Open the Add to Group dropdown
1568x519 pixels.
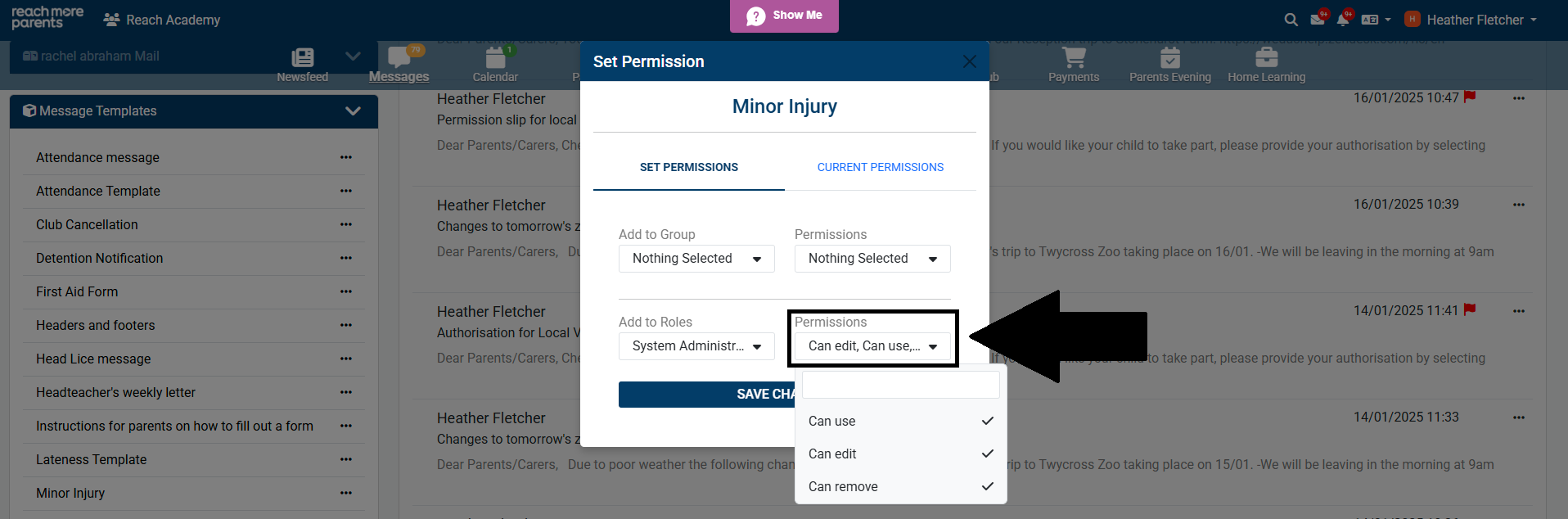pos(696,259)
